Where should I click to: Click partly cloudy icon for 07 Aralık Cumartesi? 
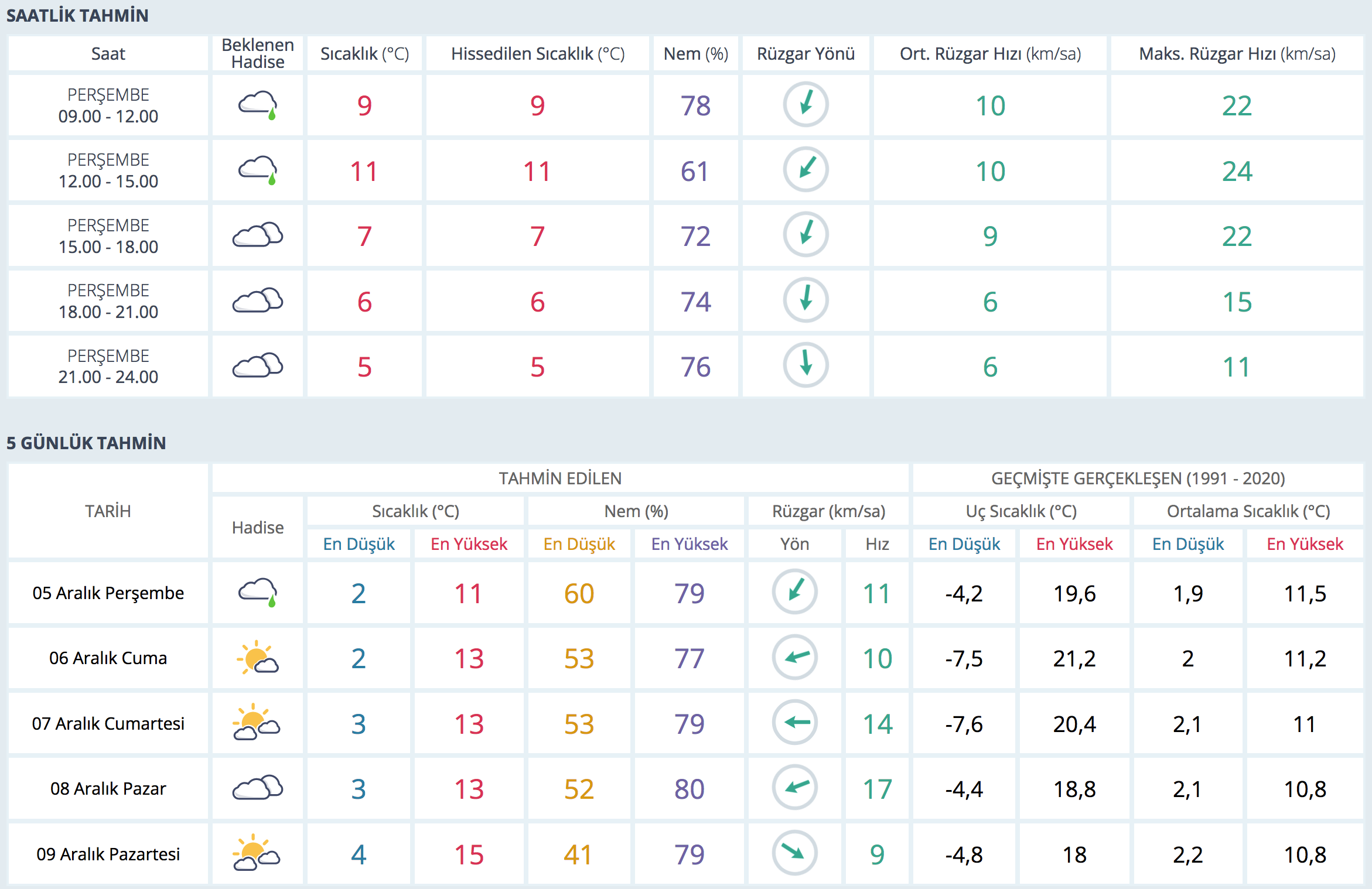point(257,723)
